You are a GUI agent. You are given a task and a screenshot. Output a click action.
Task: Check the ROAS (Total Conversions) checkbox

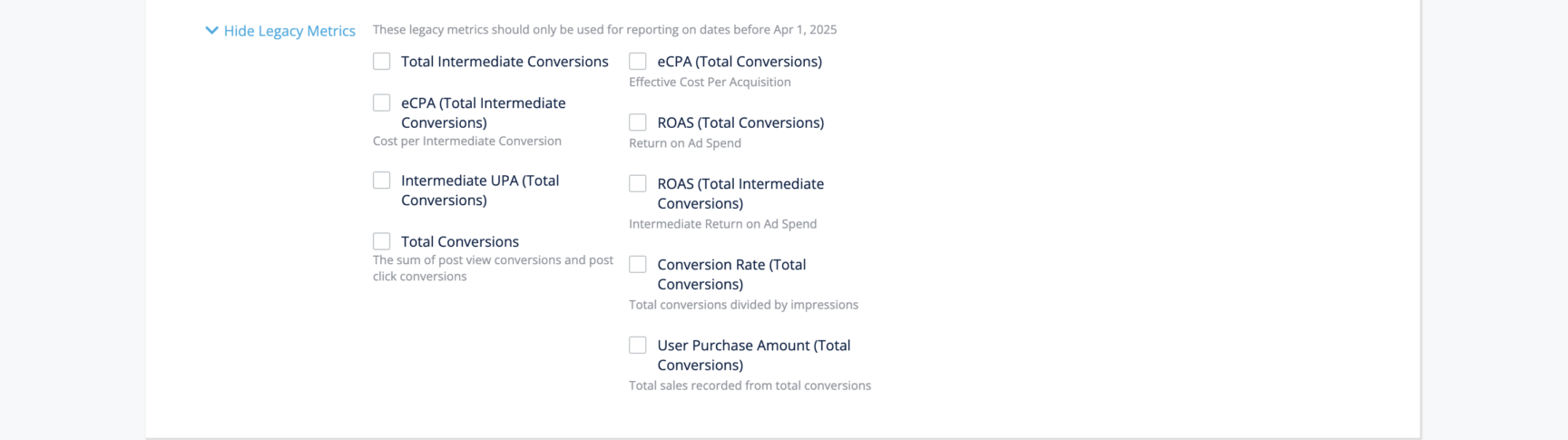point(638,122)
